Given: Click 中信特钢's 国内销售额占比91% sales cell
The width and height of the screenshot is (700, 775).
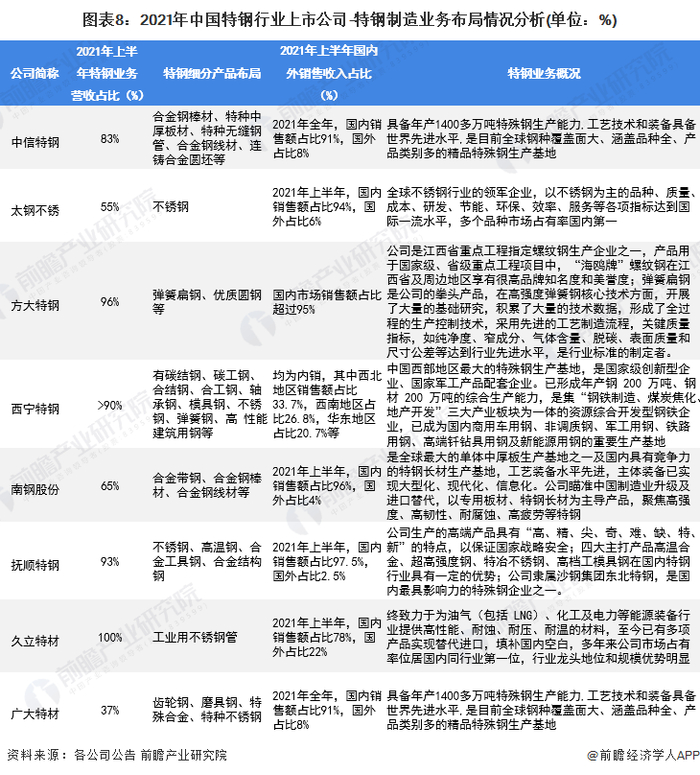Looking at the screenshot, I should 327,139.
